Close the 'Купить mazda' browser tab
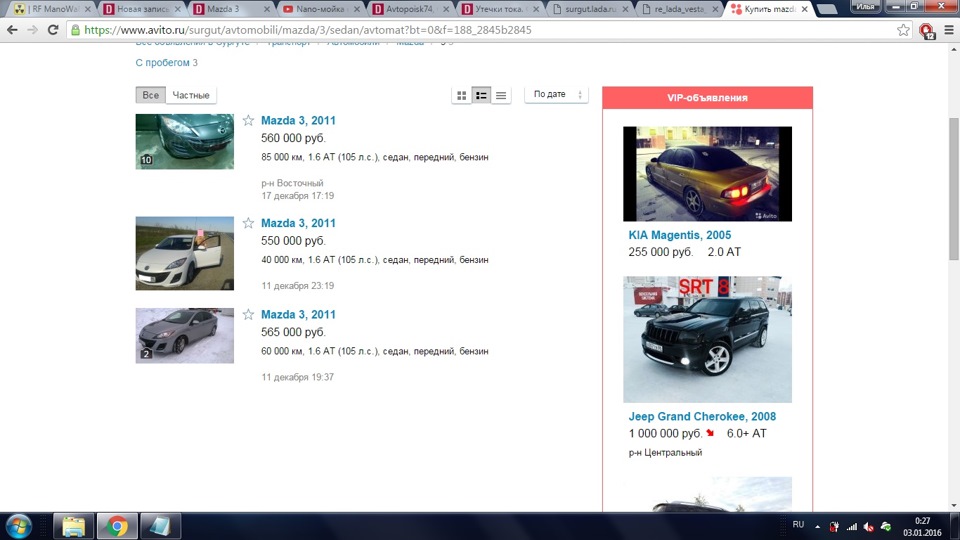 pyautogui.click(x=804, y=9)
